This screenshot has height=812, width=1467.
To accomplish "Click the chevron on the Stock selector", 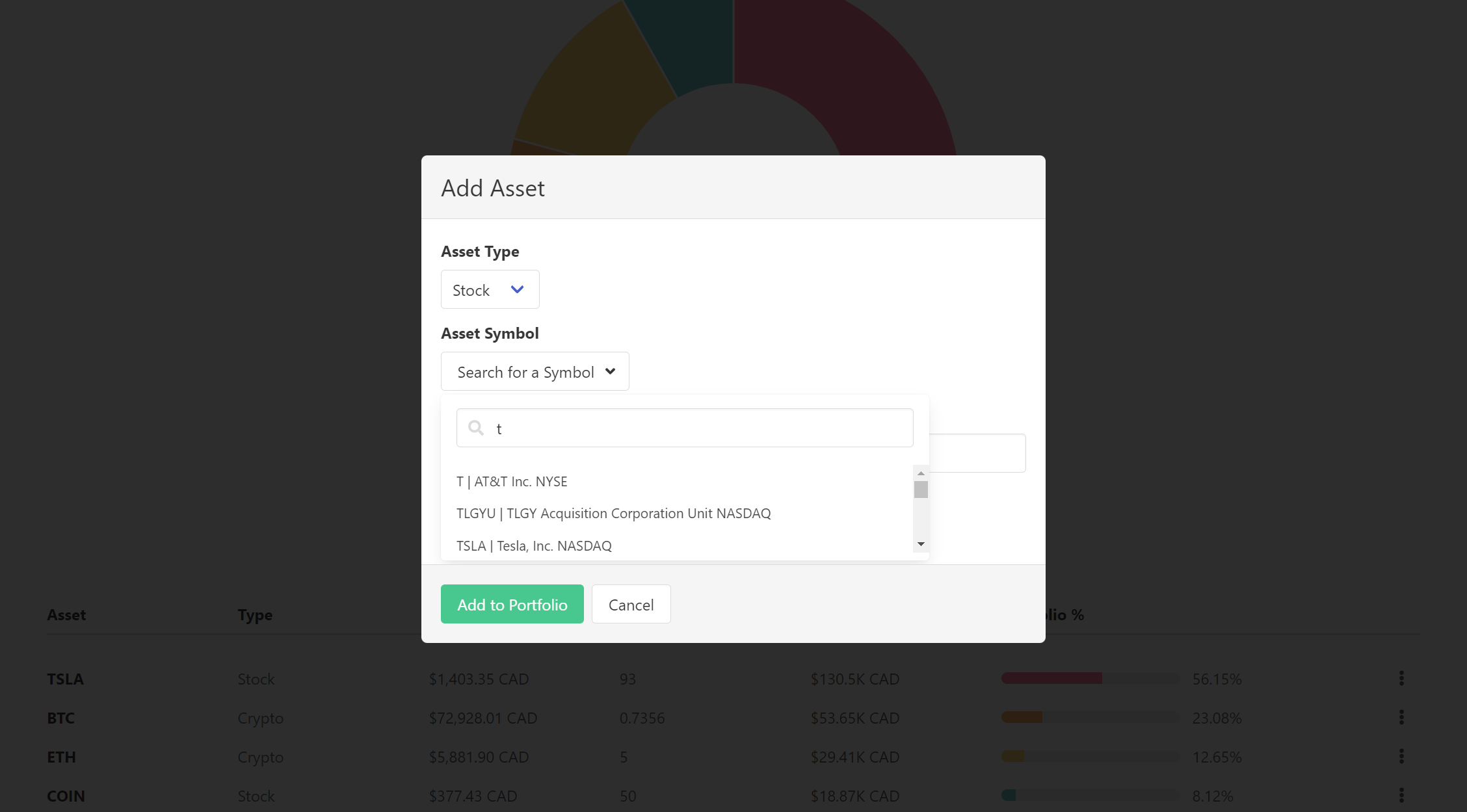I will pos(517,289).
